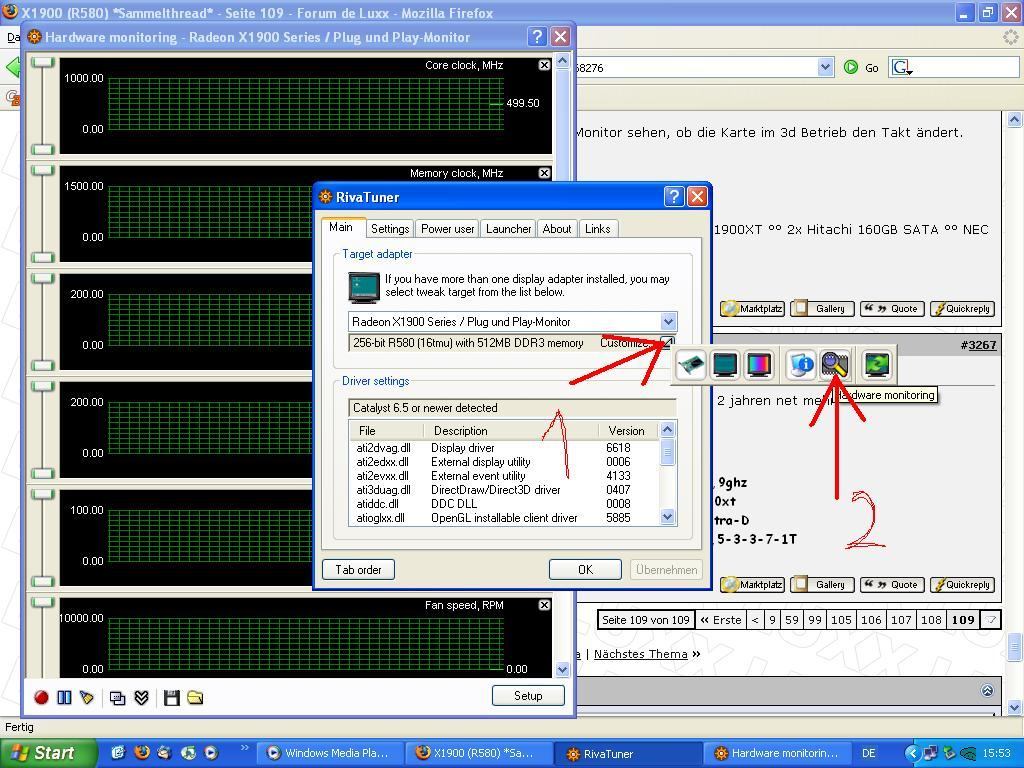Go to forum page 108

coord(931,620)
